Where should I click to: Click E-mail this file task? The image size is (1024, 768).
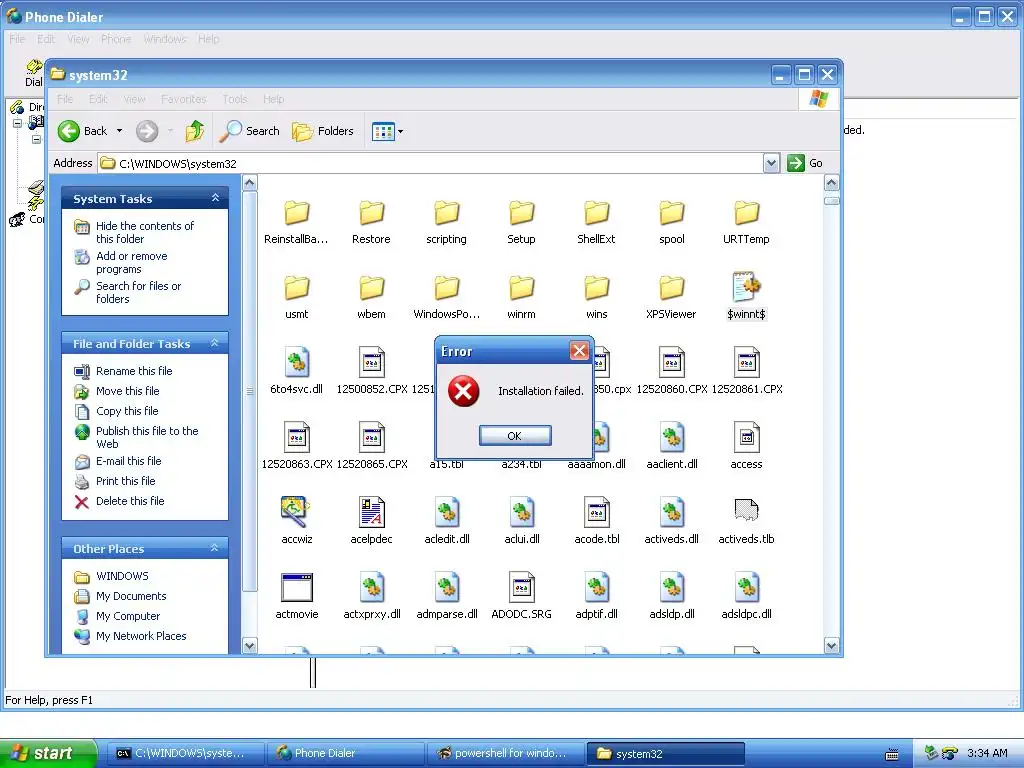pos(128,461)
